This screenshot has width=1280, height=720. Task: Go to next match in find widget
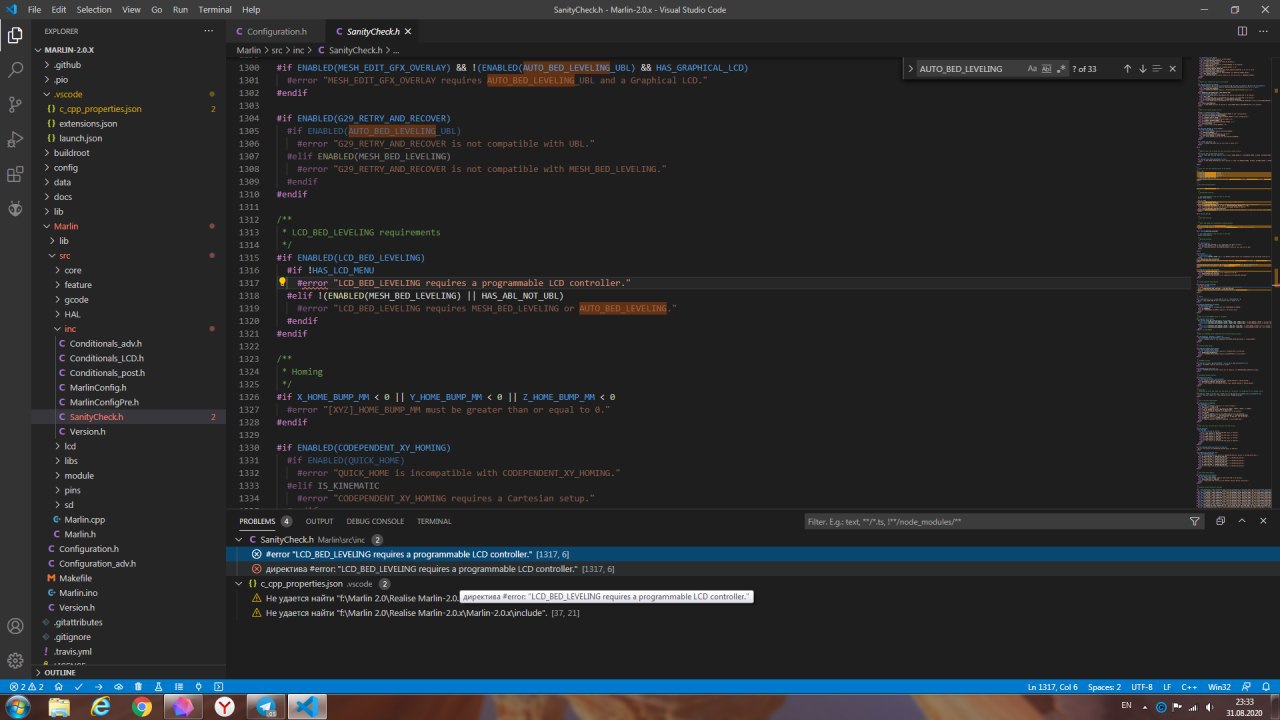[x=1142, y=69]
